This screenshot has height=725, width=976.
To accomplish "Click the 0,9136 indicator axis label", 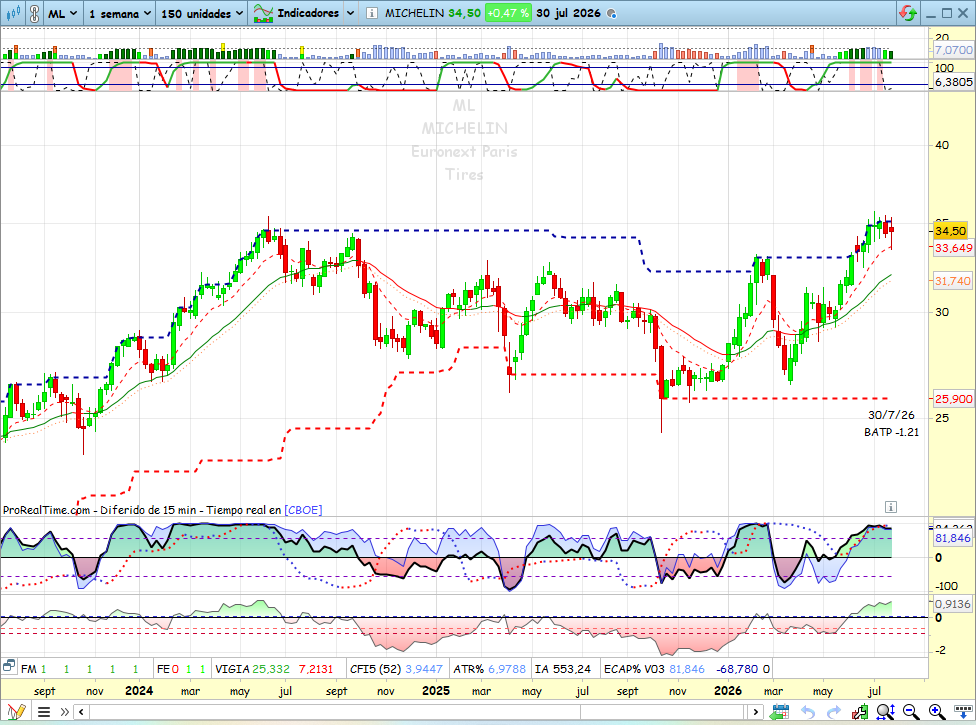I will click(x=952, y=604).
